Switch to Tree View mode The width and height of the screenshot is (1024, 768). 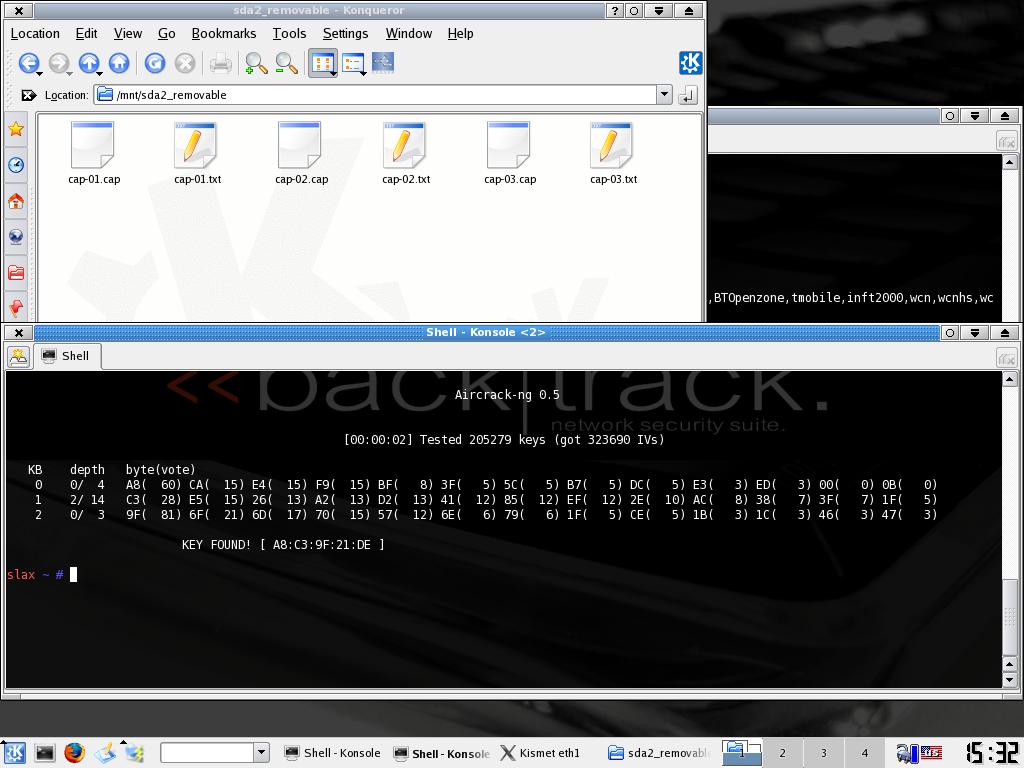point(353,63)
